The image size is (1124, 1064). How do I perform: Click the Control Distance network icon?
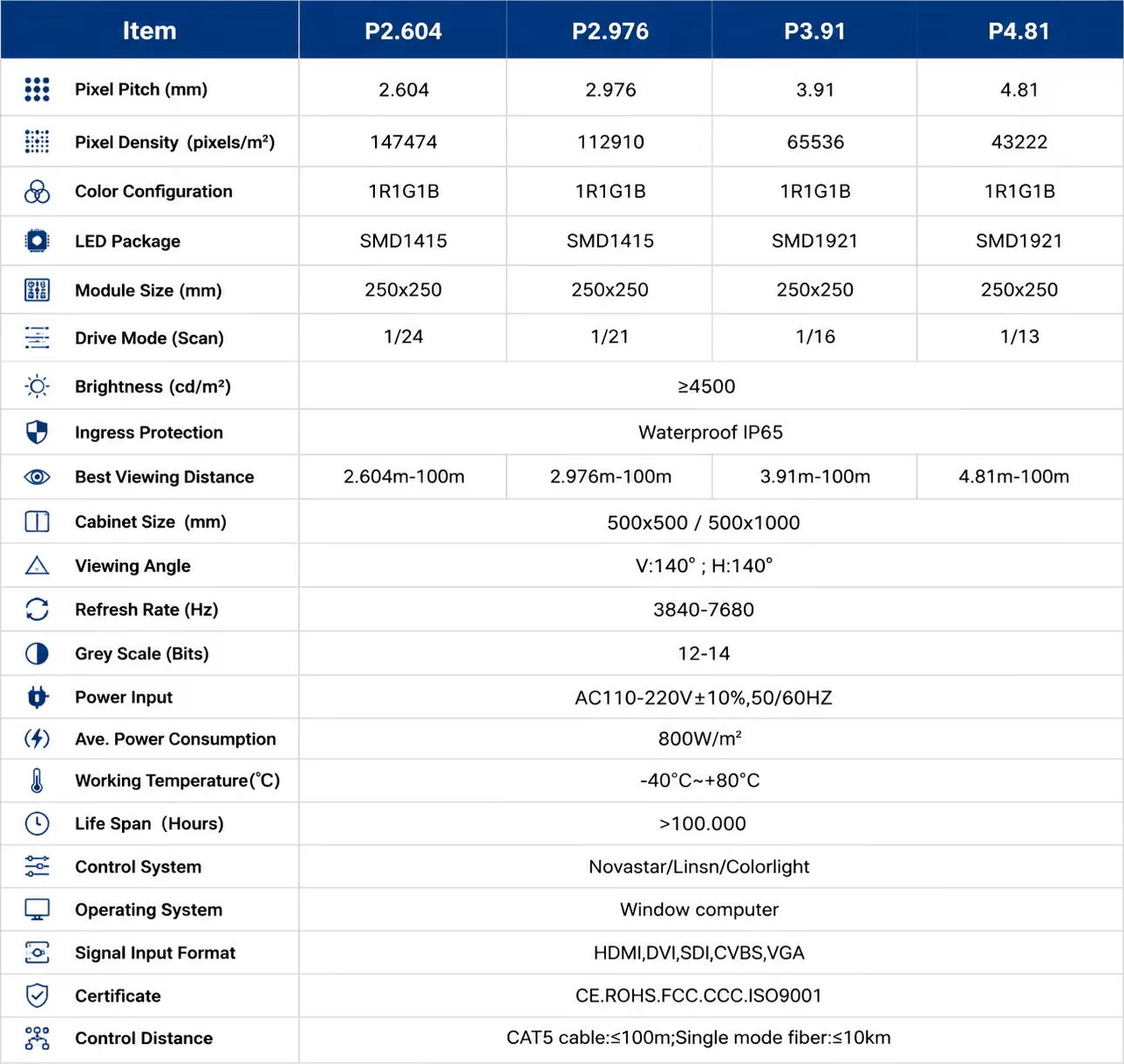click(37, 1038)
